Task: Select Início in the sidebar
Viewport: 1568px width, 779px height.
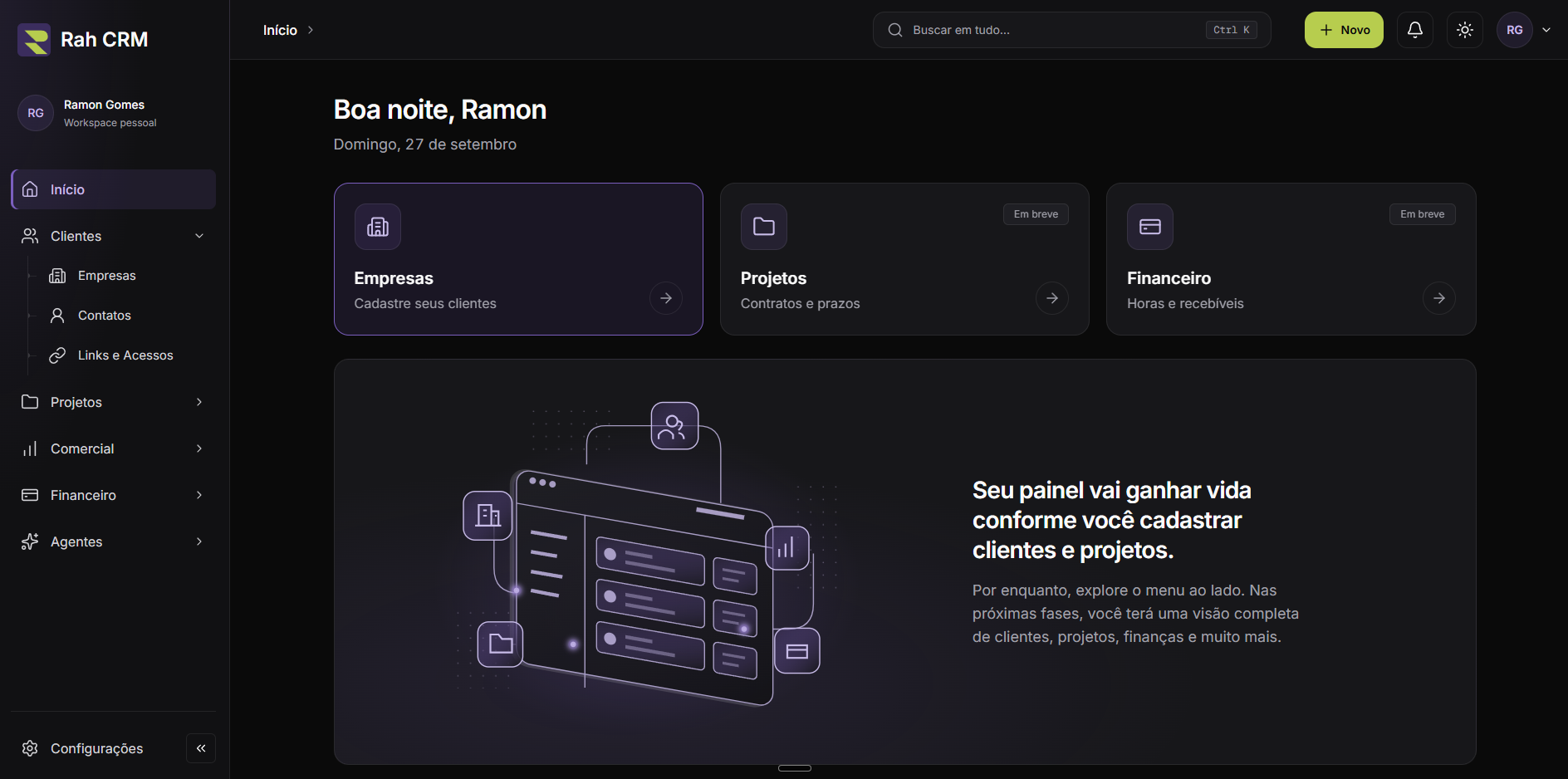Action: click(114, 189)
